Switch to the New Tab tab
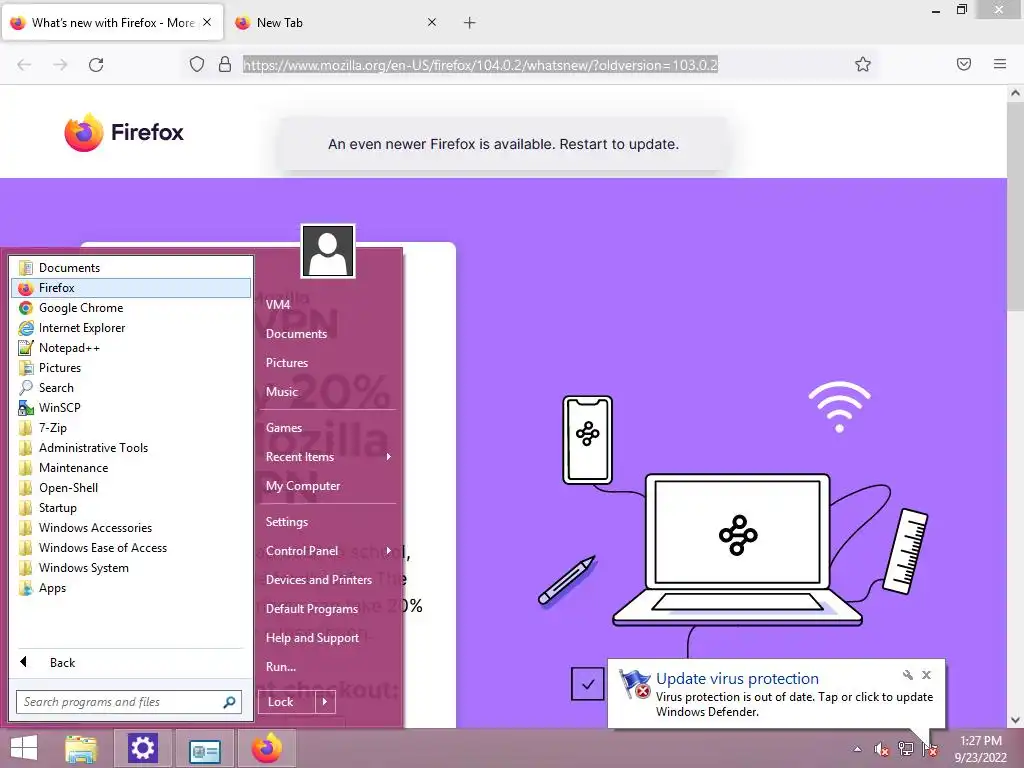The image size is (1024, 768). [335, 23]
